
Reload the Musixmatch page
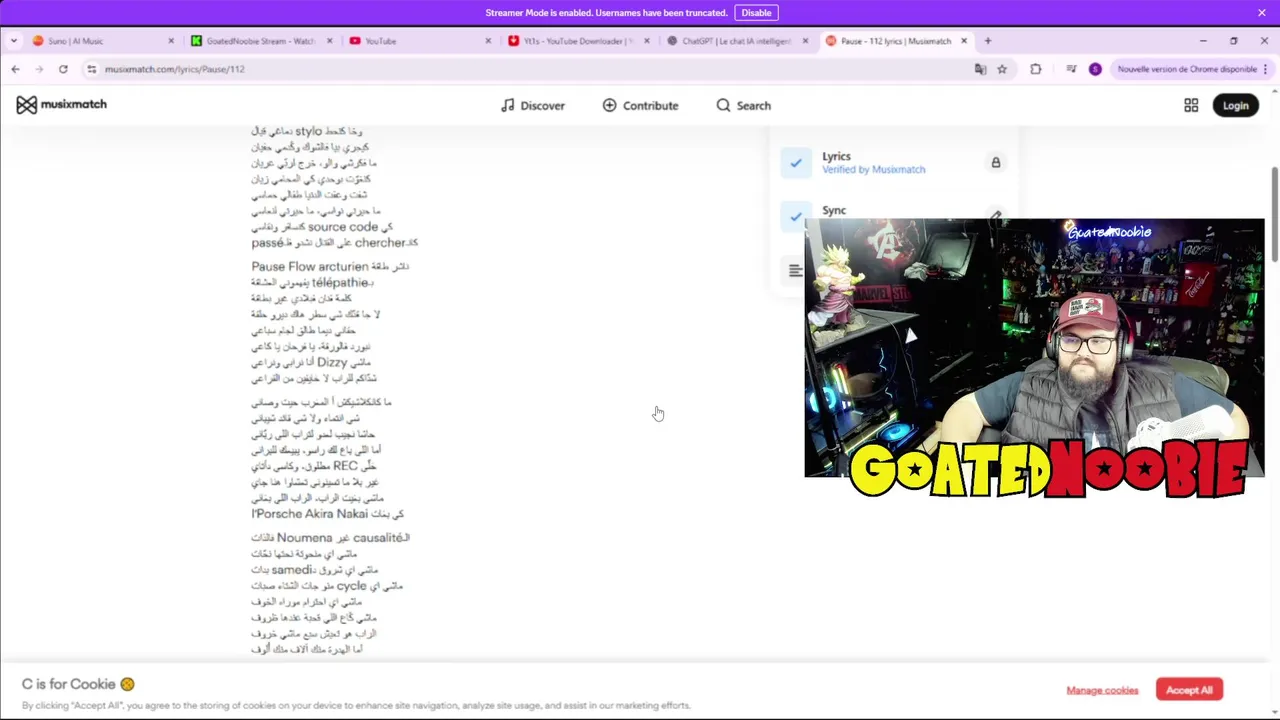tap(63, 69)
